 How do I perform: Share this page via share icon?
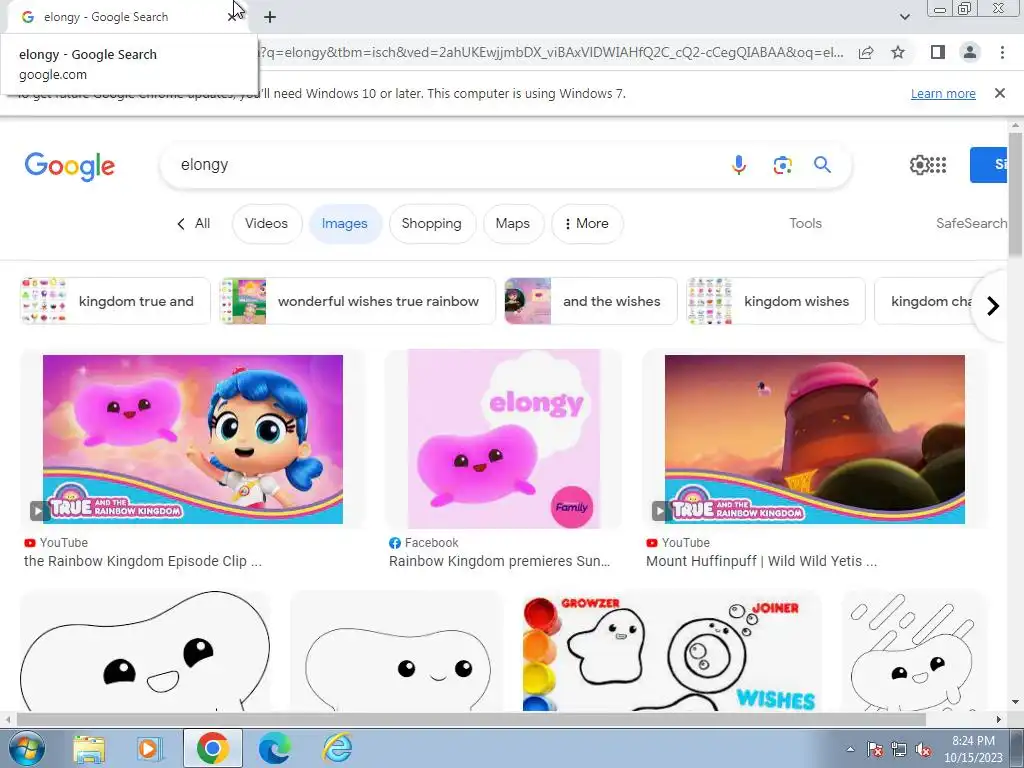[x=866, y=53]
